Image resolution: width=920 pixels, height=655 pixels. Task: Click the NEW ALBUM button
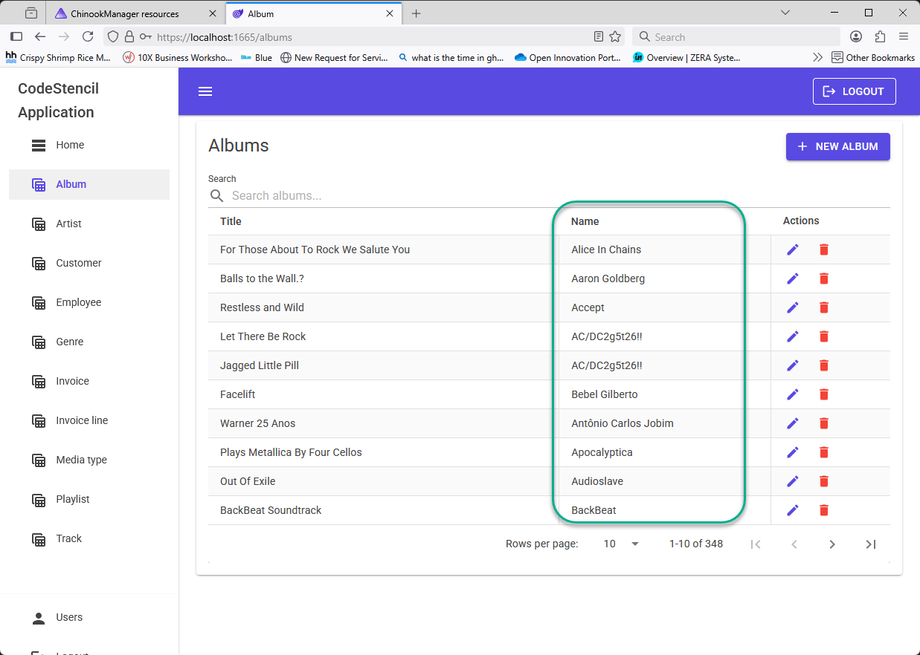[838, 147]
